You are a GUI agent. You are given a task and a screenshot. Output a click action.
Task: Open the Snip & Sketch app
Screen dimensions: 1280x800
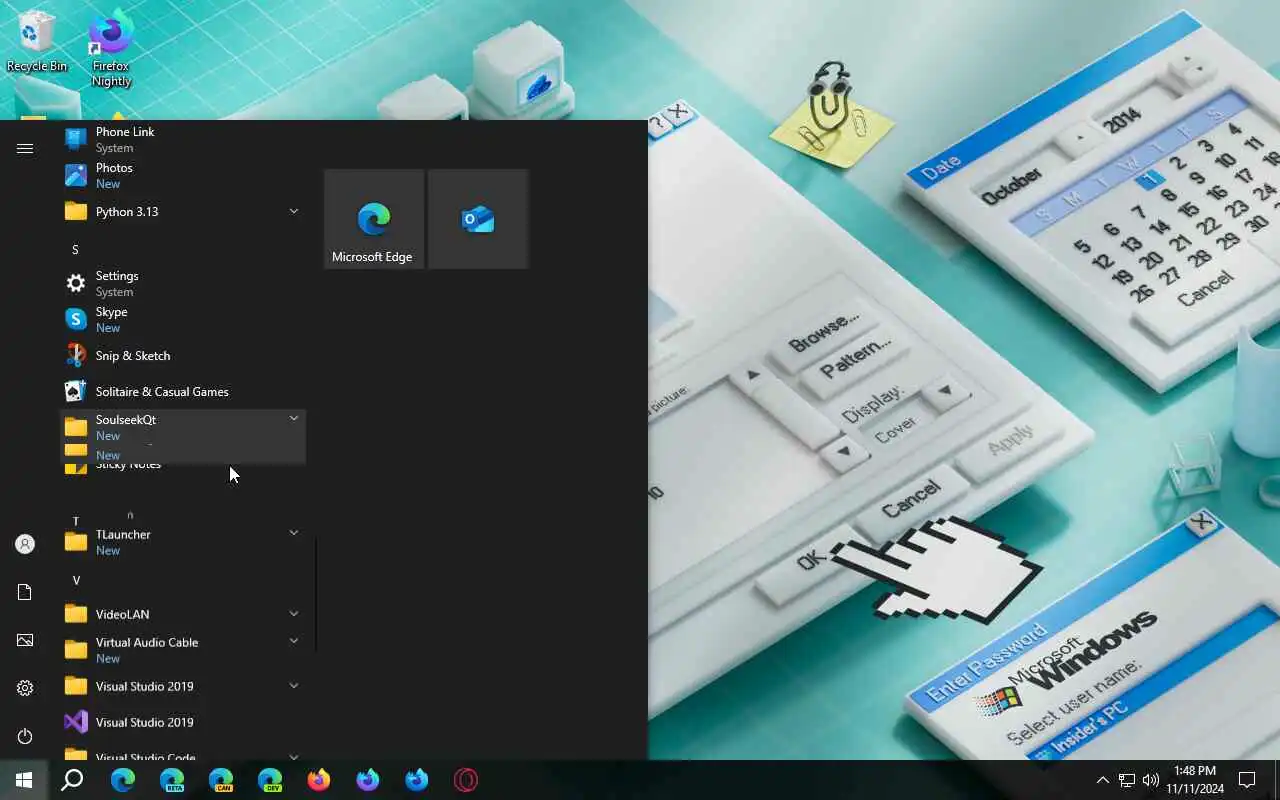(x=183, y=355)
